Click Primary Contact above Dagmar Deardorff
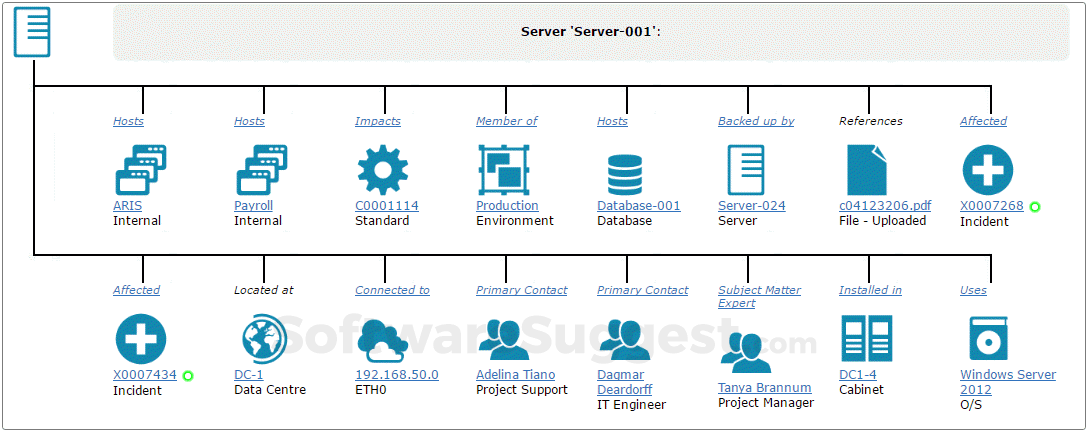1088x433 pixels. (643, 290)
